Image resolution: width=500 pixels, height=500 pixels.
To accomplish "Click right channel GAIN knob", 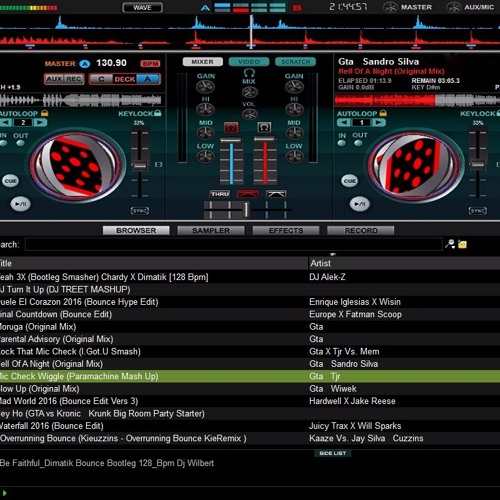I will pos(294,87).
